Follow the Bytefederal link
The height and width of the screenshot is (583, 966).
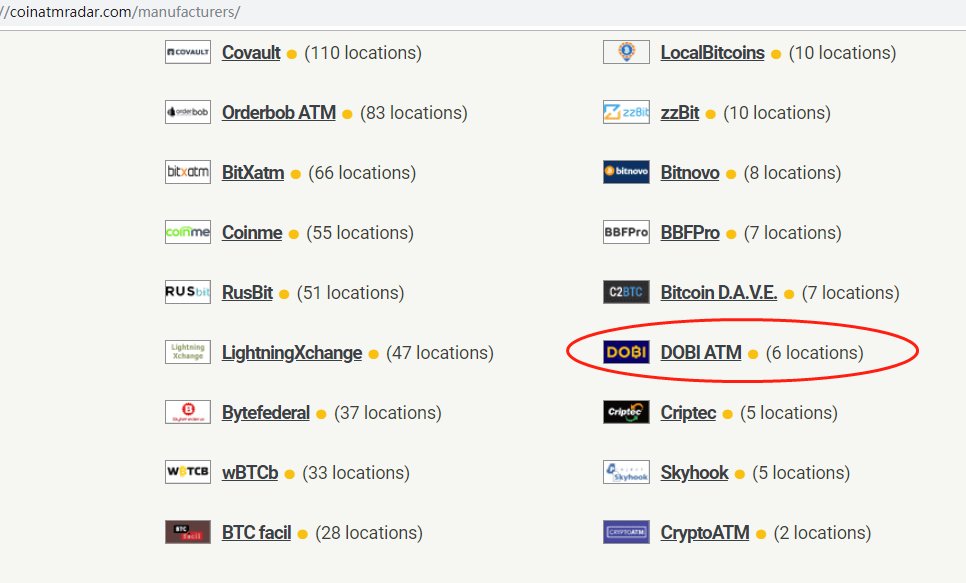click(x=266, y=413)
